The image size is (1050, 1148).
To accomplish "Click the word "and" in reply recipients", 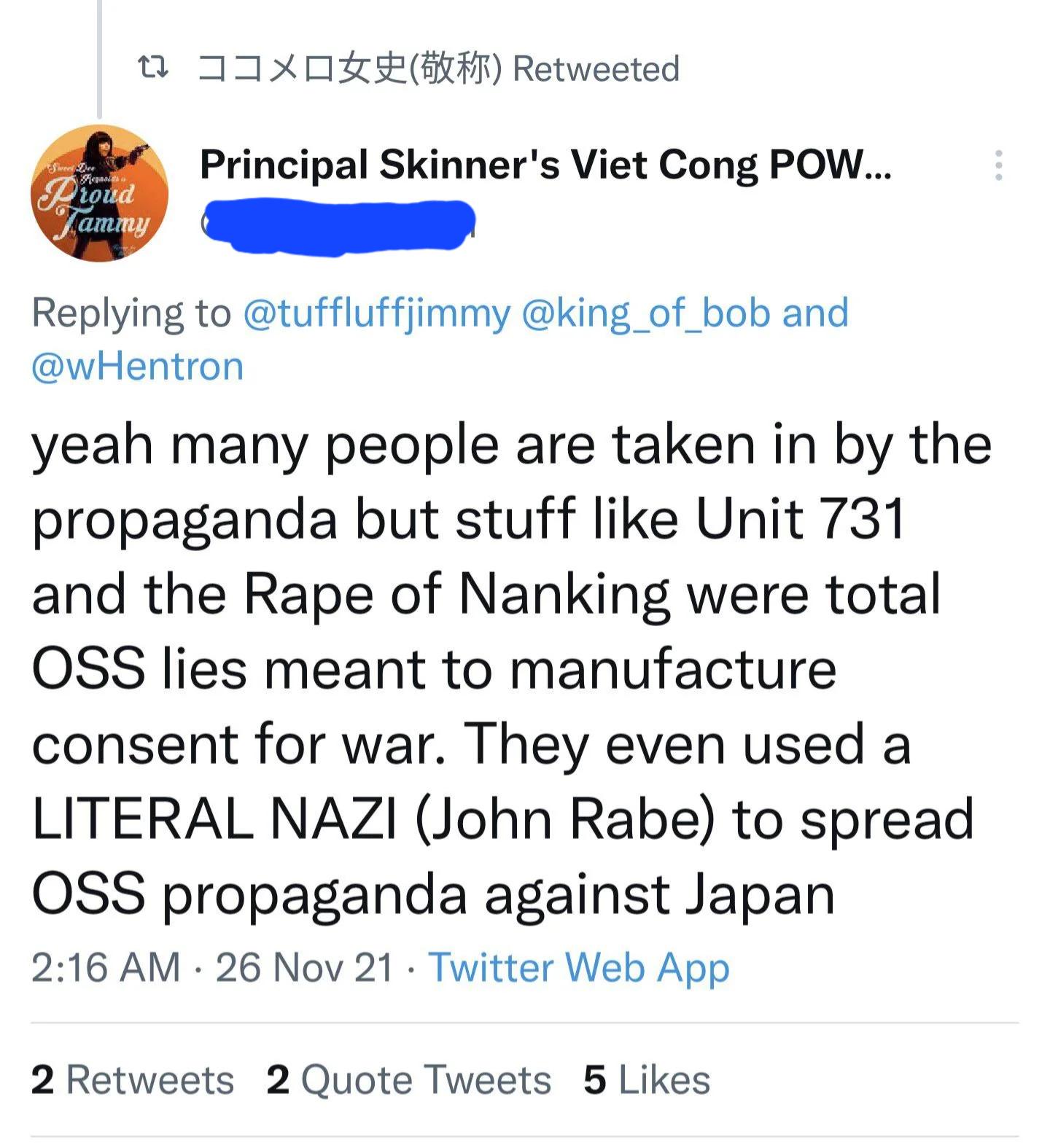I will [x=815, y=313].
